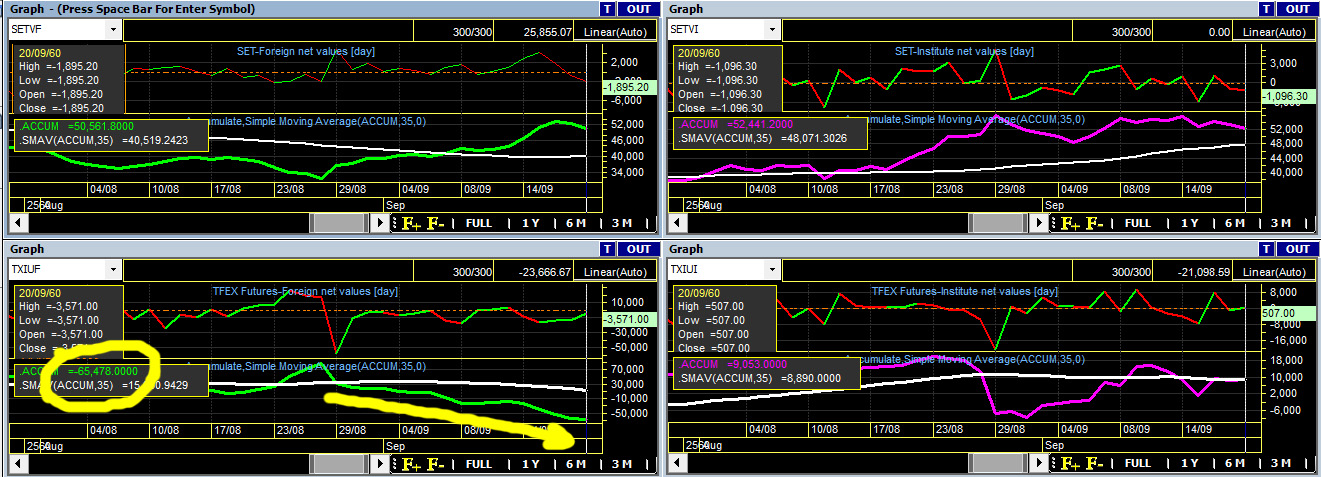The height and width of the screenshot is (477, 1321).
Task: Click the right scroll arrow under the SETVF chart
Action: pyautogui.click(x=380, y=224)
